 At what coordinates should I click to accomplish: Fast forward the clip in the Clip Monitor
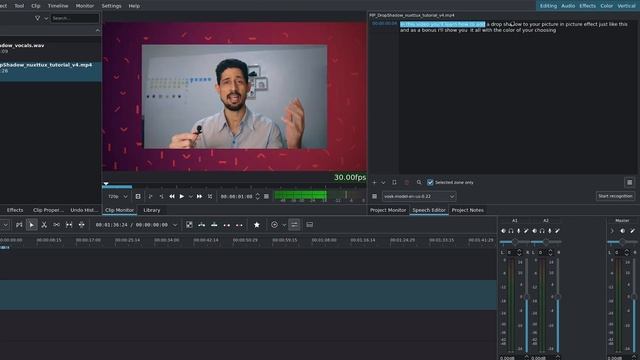click(199, 197)
